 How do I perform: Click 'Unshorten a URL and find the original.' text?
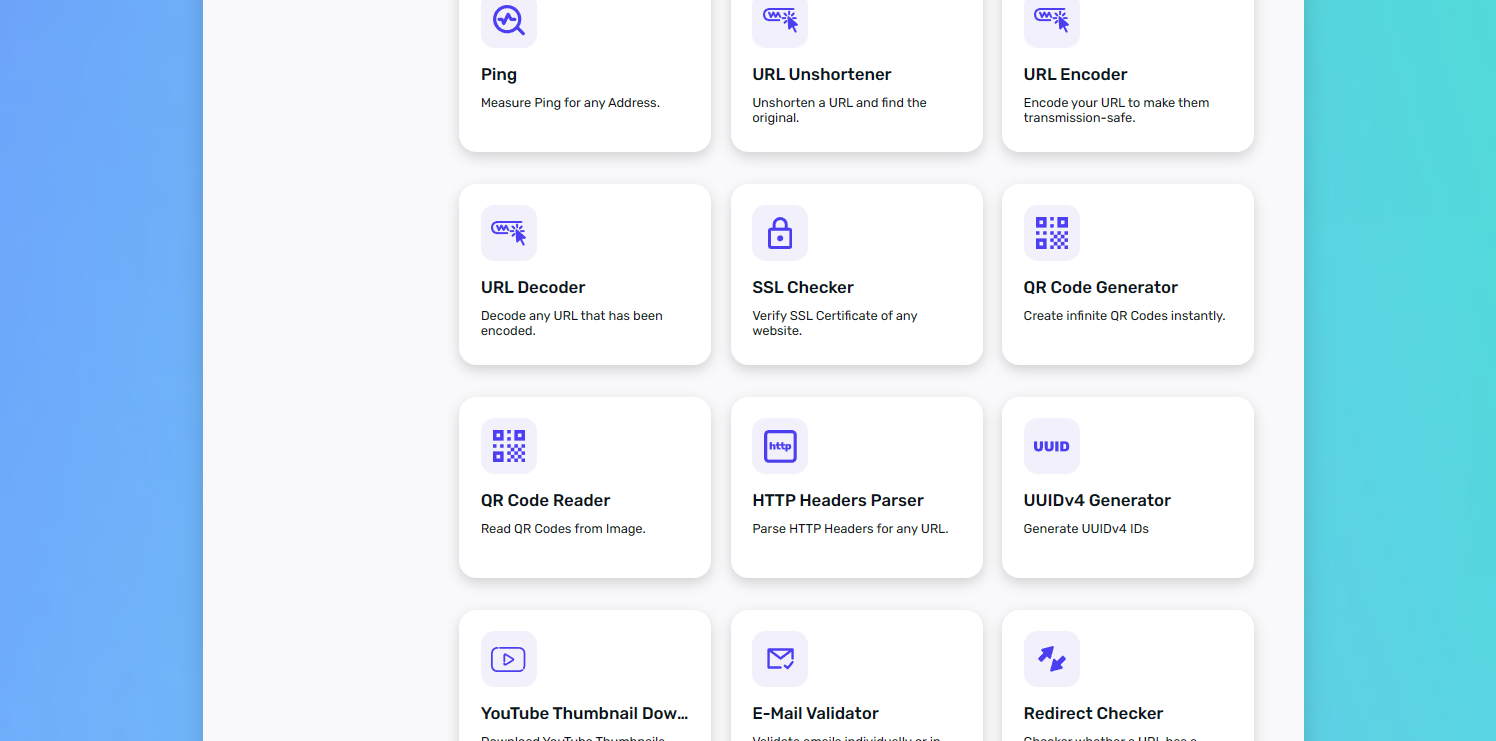point(839,110)
